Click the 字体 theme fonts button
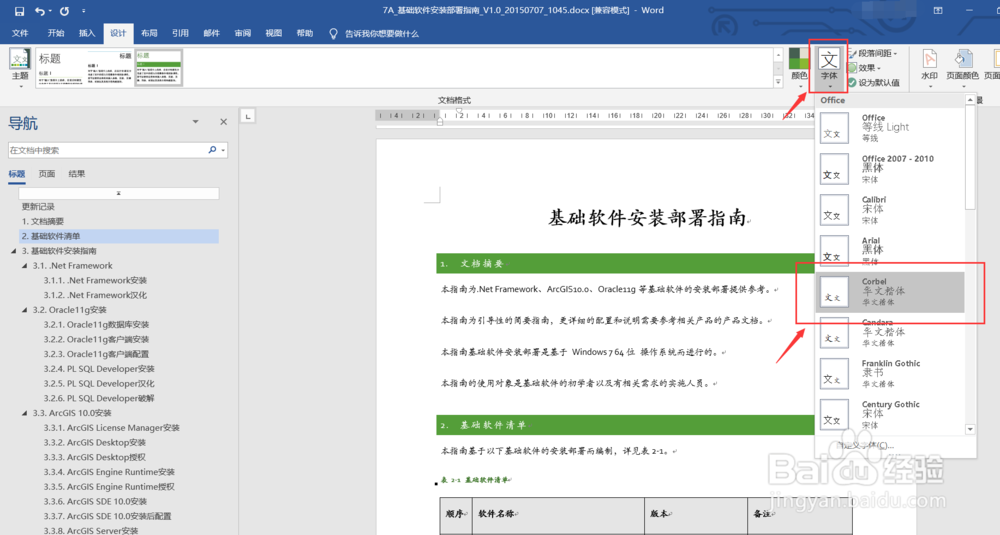1000x535 pixels. tap(828, 67)
